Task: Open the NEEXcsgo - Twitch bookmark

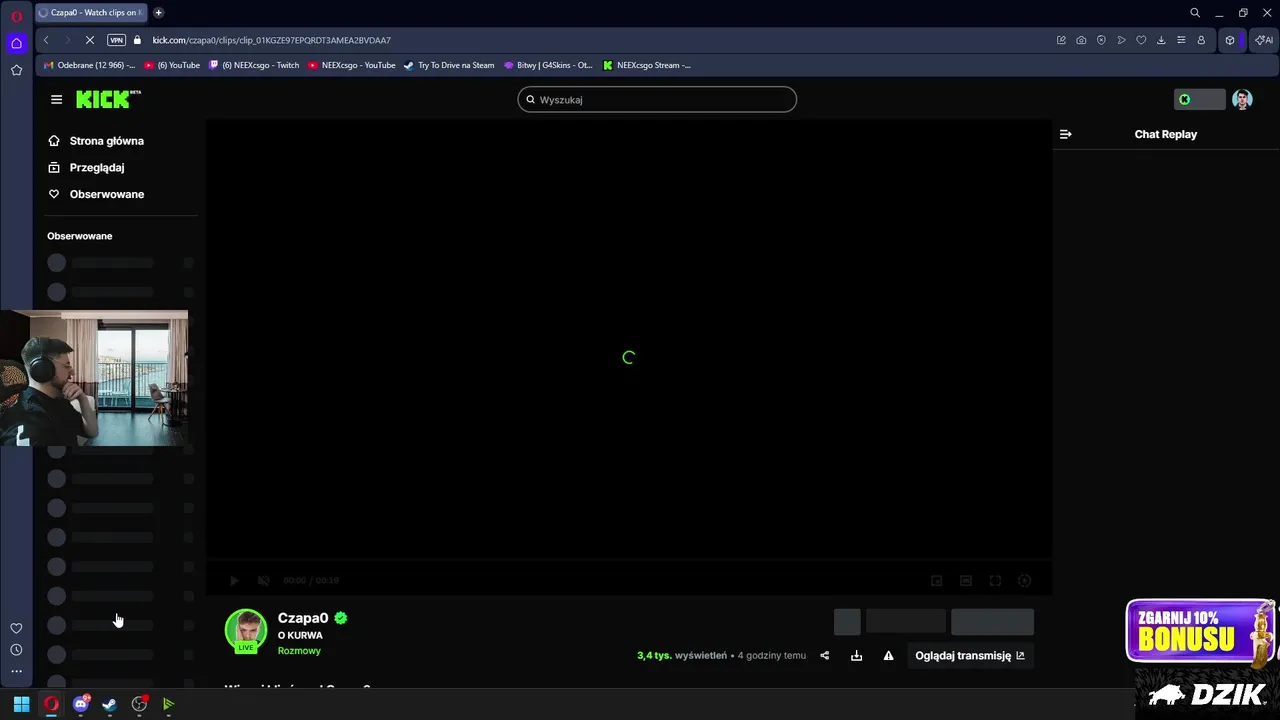Action: tap(254, 65)
